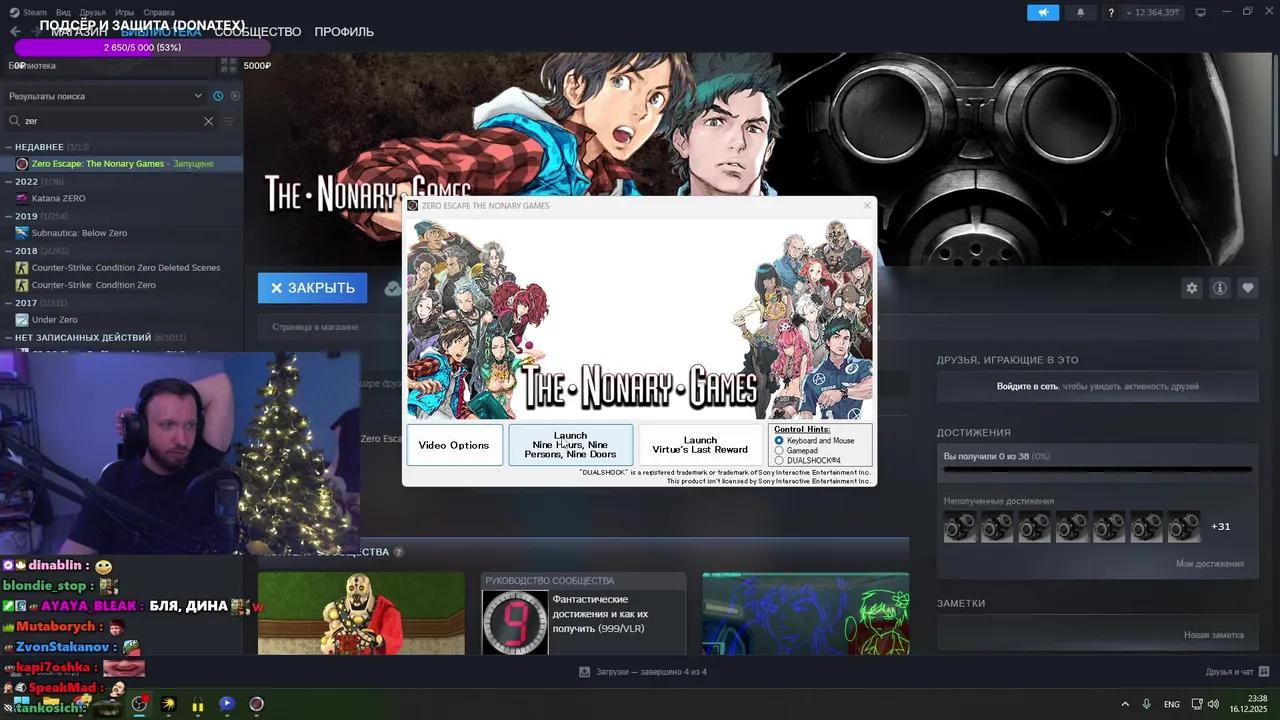Screen dimensions: 1280x720
Task: Toggle library grid view icon
Action: click(x=229, y=66)
